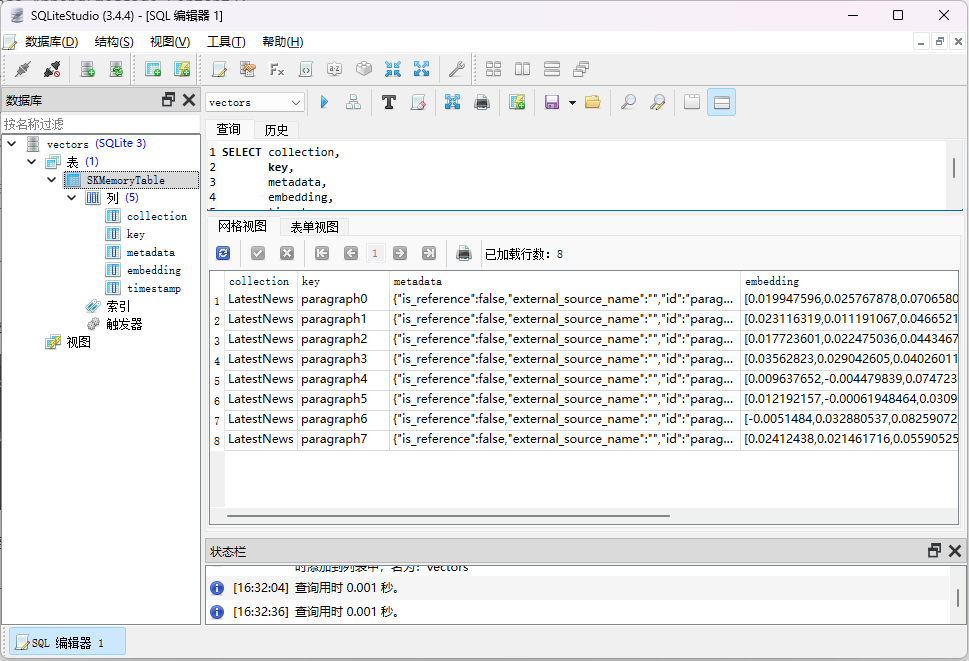This screenshot has height=661, width=969.
Task: Open the save button dropdown arrow
Action: click(572, 101)
